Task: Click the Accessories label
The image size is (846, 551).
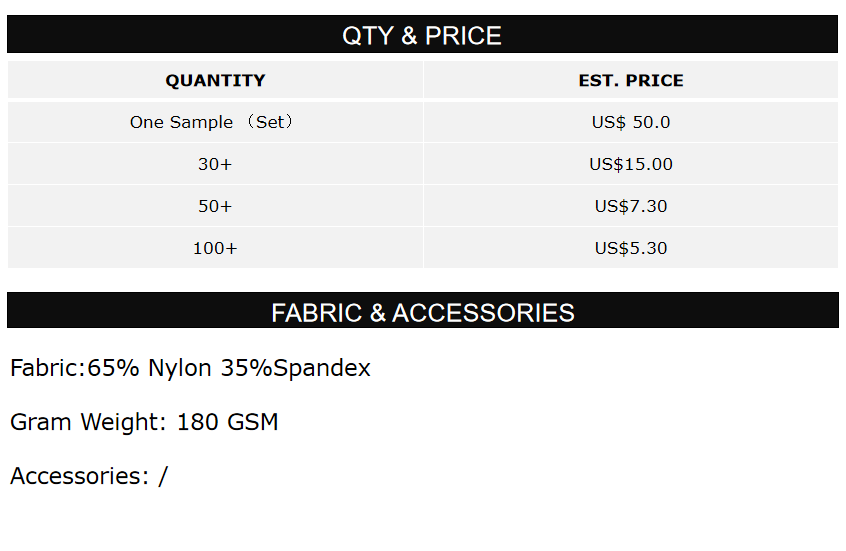Action: point(79,477)
